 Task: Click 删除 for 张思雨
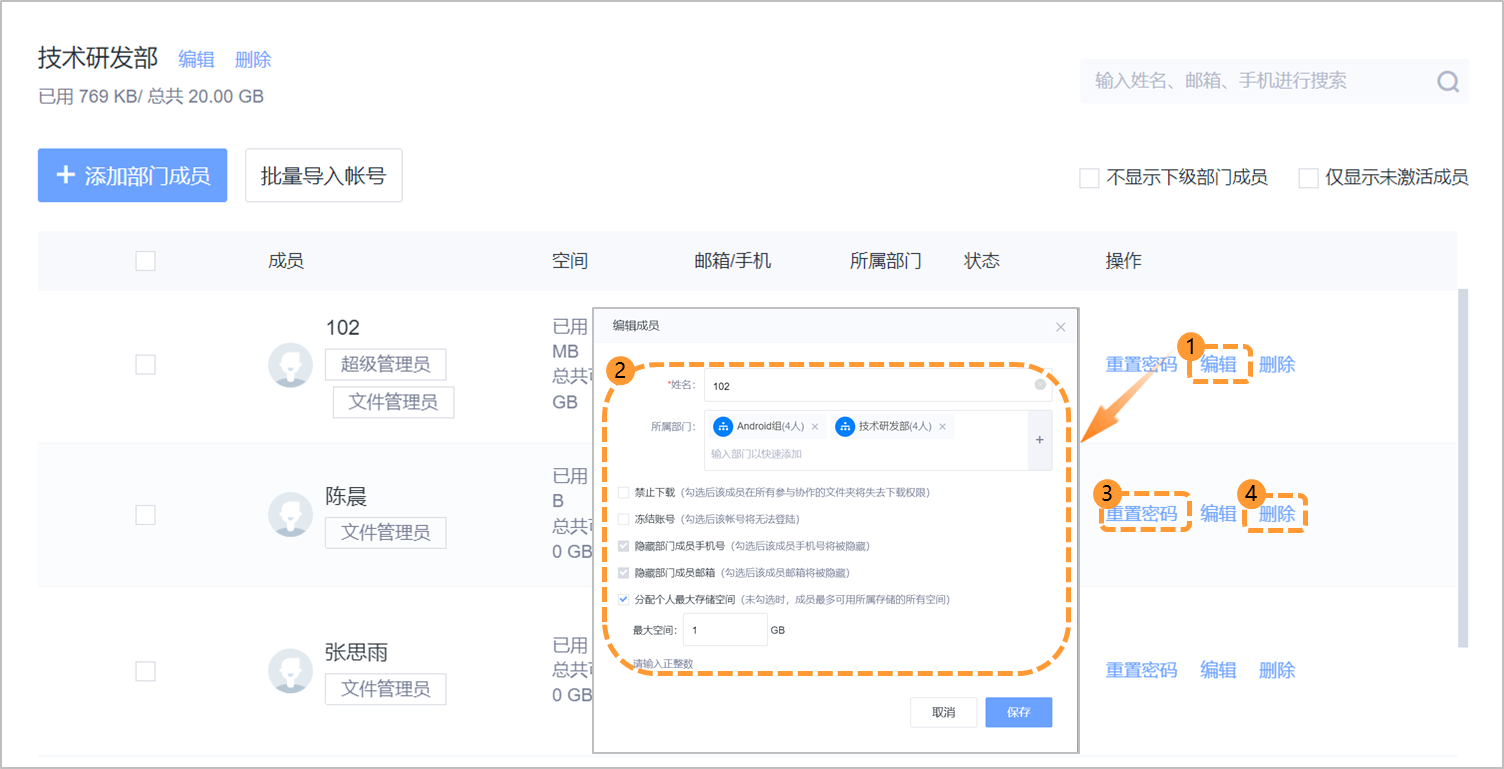pyautogui.click(x=1277, y=670)
